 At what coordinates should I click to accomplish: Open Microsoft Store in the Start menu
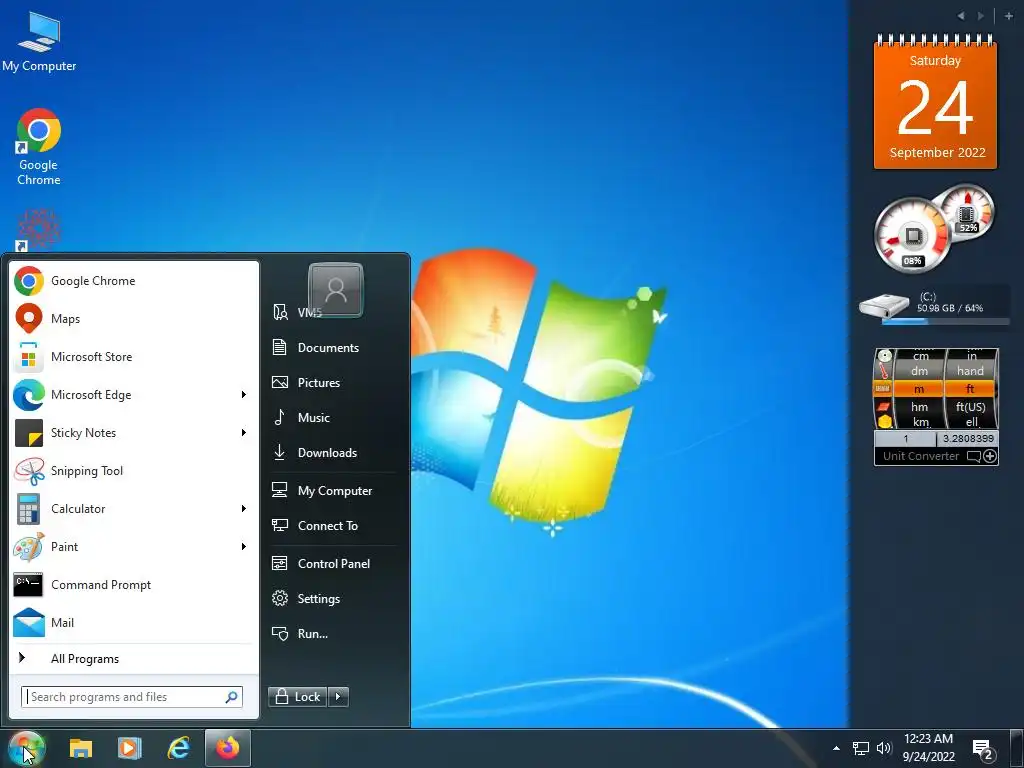[134, 357]
